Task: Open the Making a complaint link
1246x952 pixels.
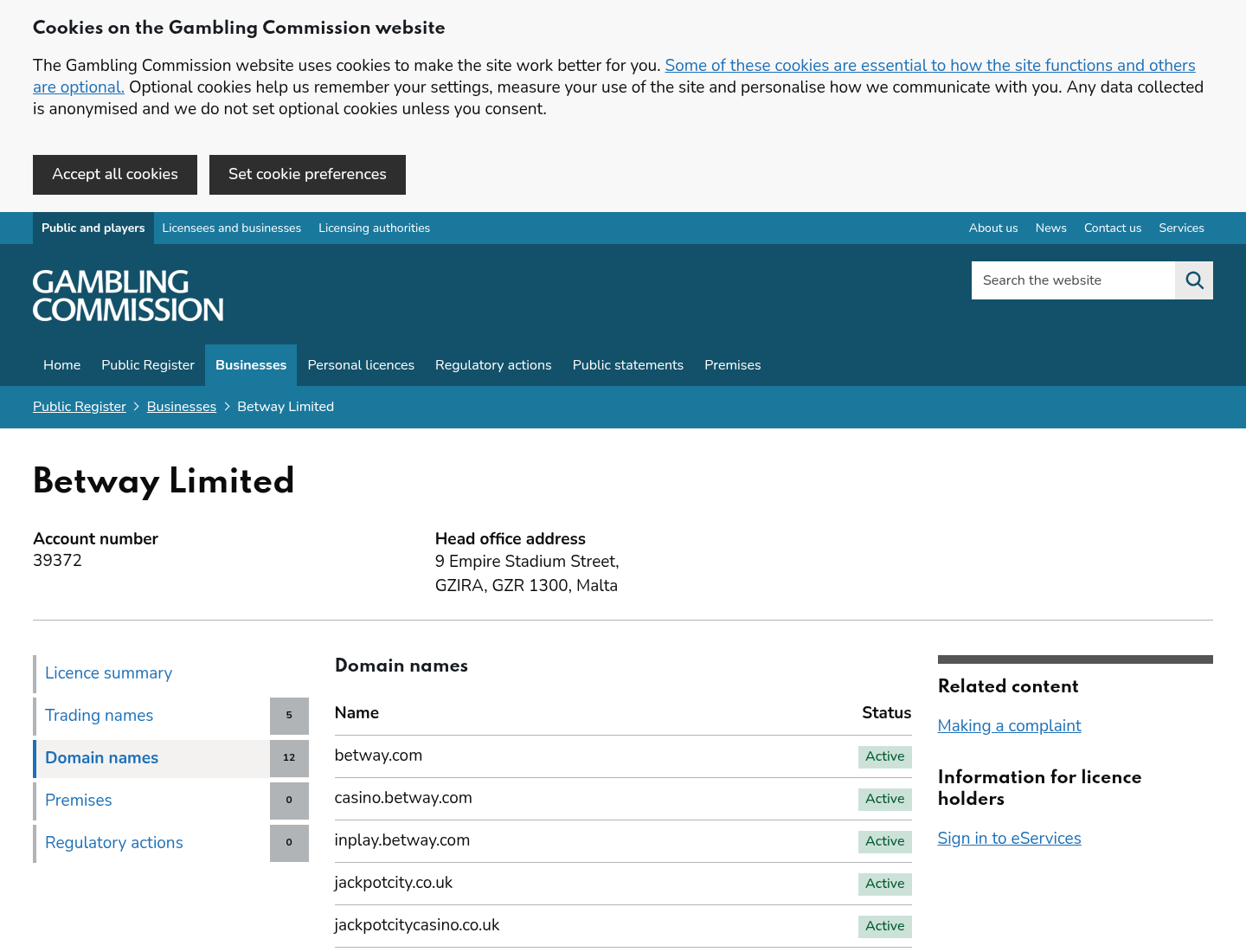Action: pyautogui.click(x=1009, y=726)
